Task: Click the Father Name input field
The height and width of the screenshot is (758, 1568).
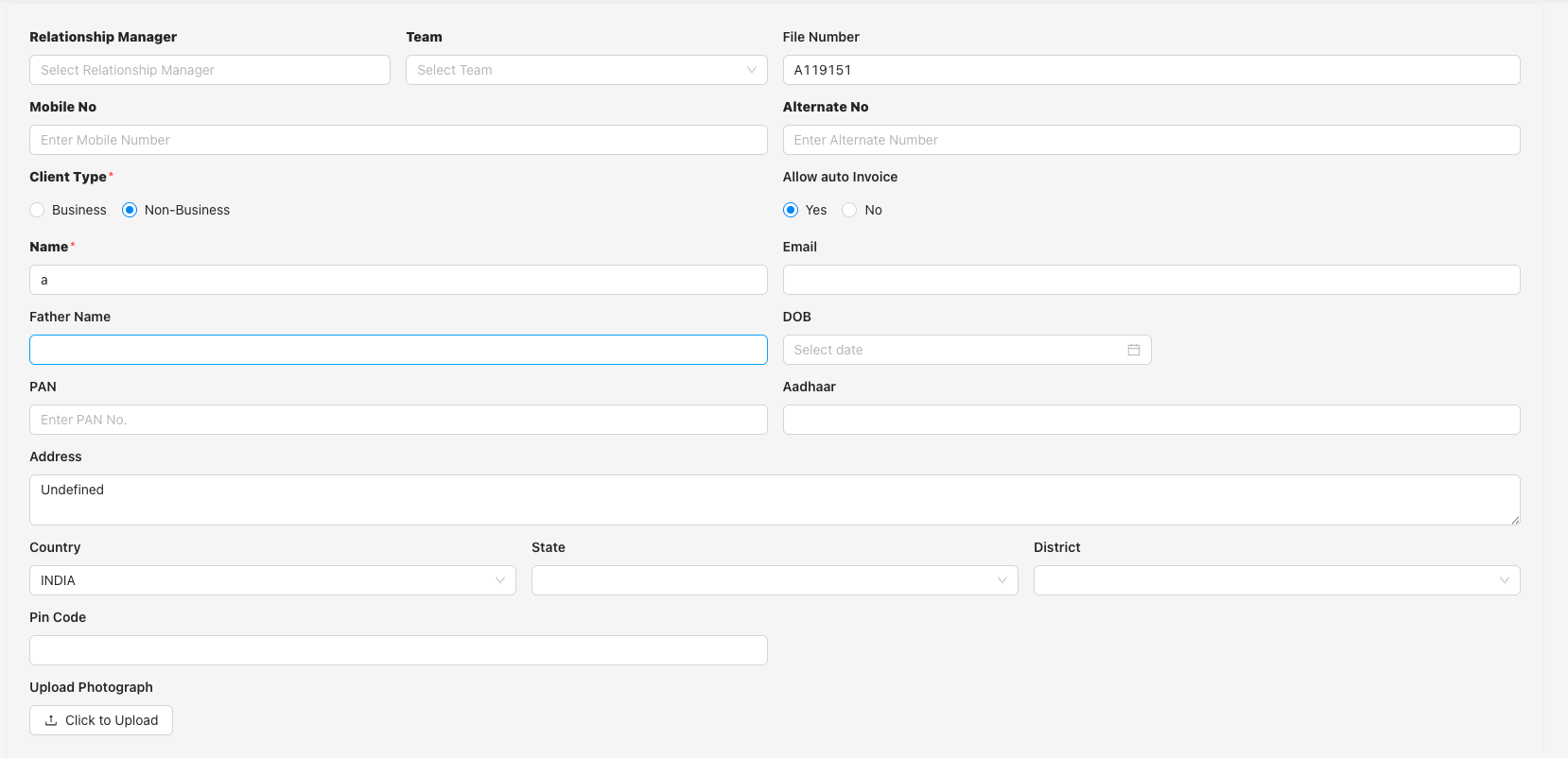Action: click(398, 350)
